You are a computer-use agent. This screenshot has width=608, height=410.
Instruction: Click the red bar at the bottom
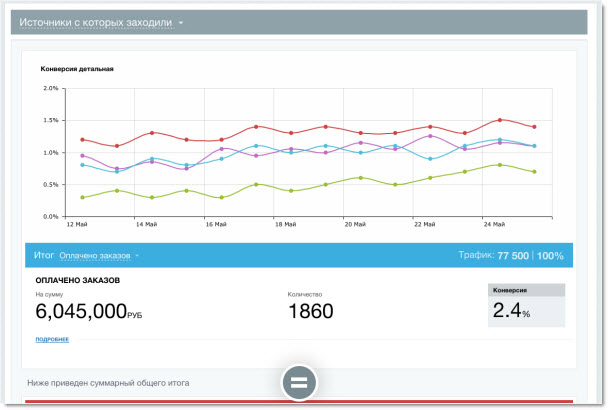click(300, 403)
